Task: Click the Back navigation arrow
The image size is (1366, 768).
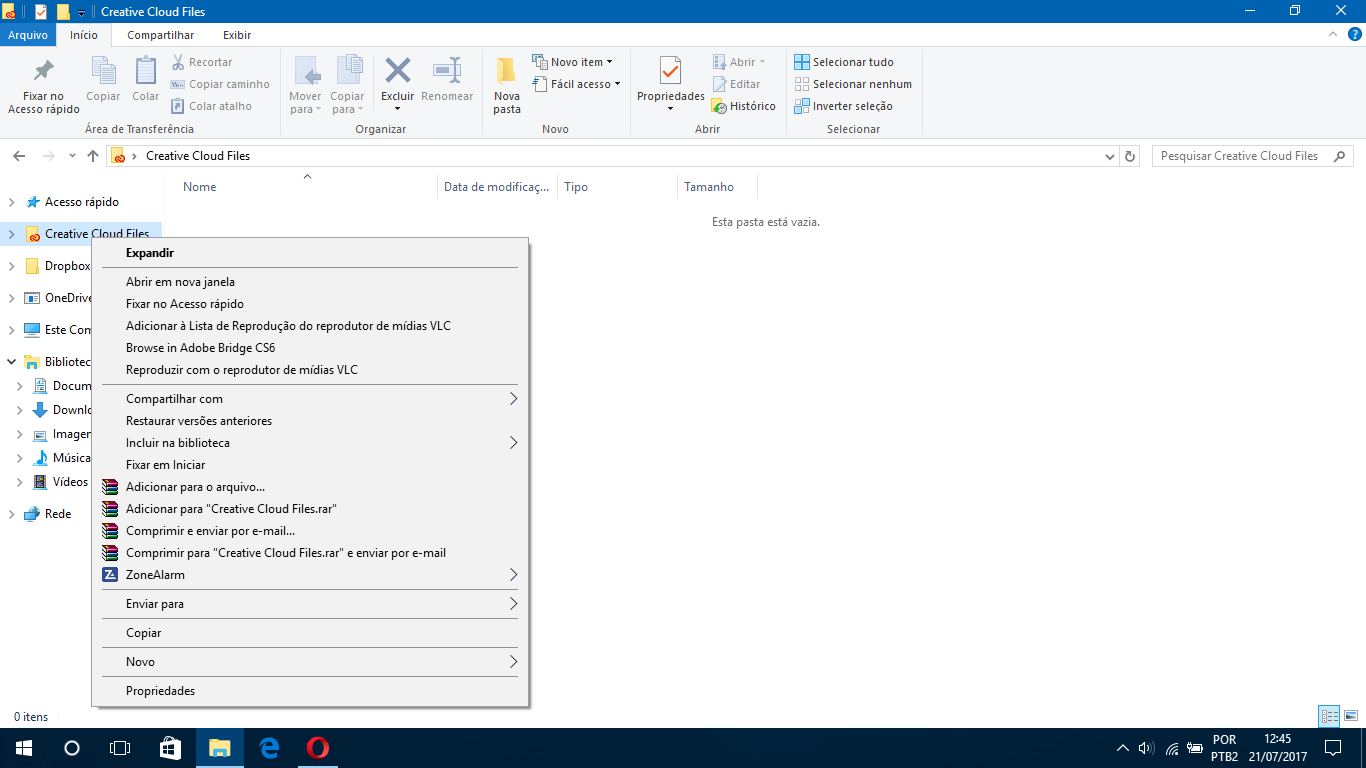Action: [19, 156]
